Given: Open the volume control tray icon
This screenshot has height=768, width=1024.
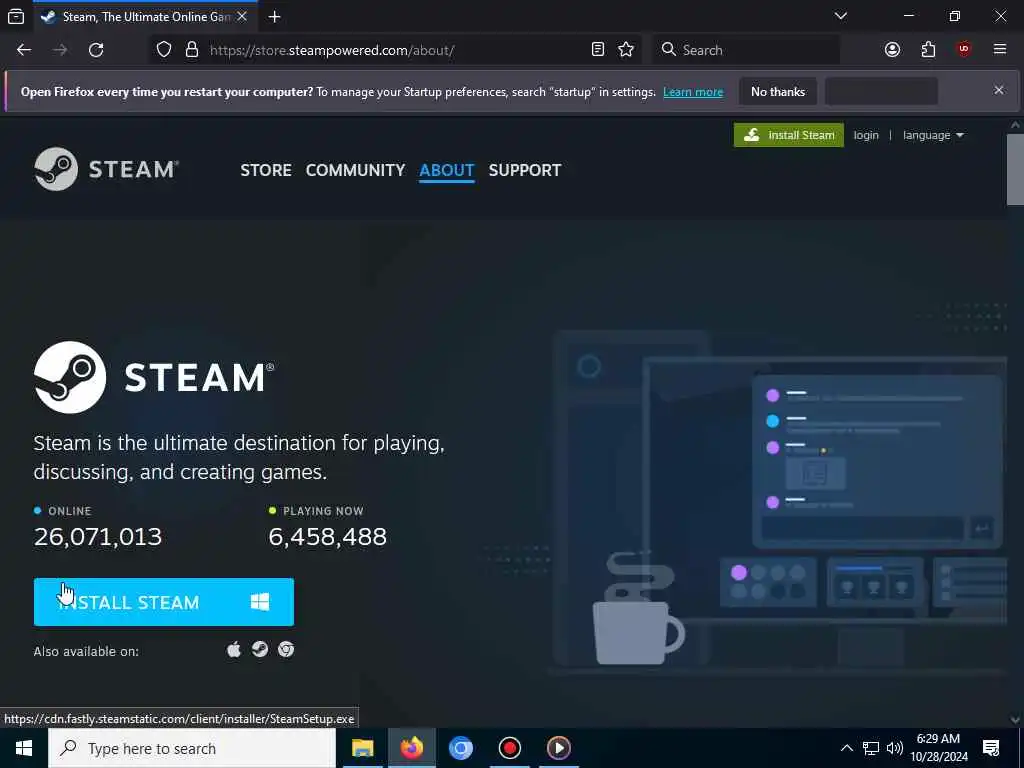Looking at the screenshot, I should (895, 748).
